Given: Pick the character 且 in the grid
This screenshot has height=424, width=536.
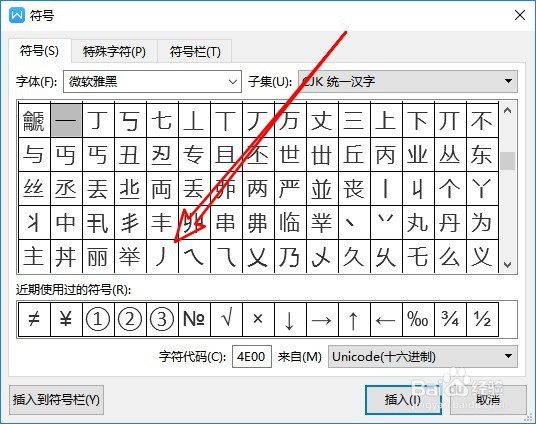Looking at the screenshot, I should click(x=227, y=155).
